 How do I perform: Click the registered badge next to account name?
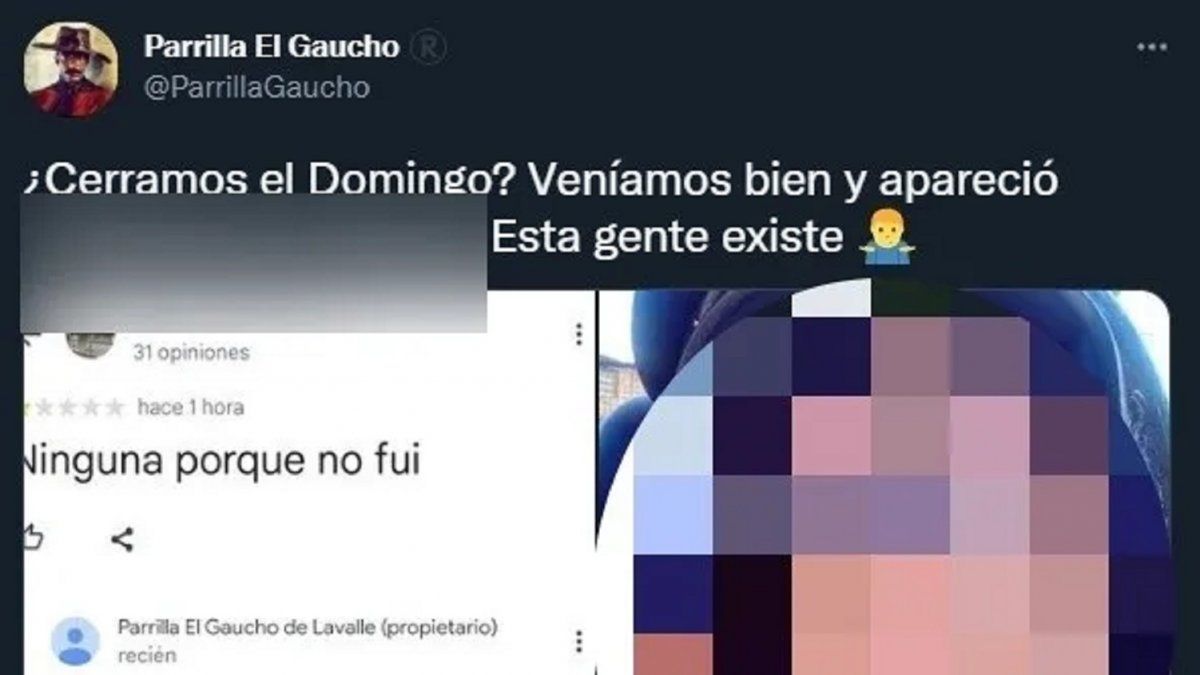[428, 47]
